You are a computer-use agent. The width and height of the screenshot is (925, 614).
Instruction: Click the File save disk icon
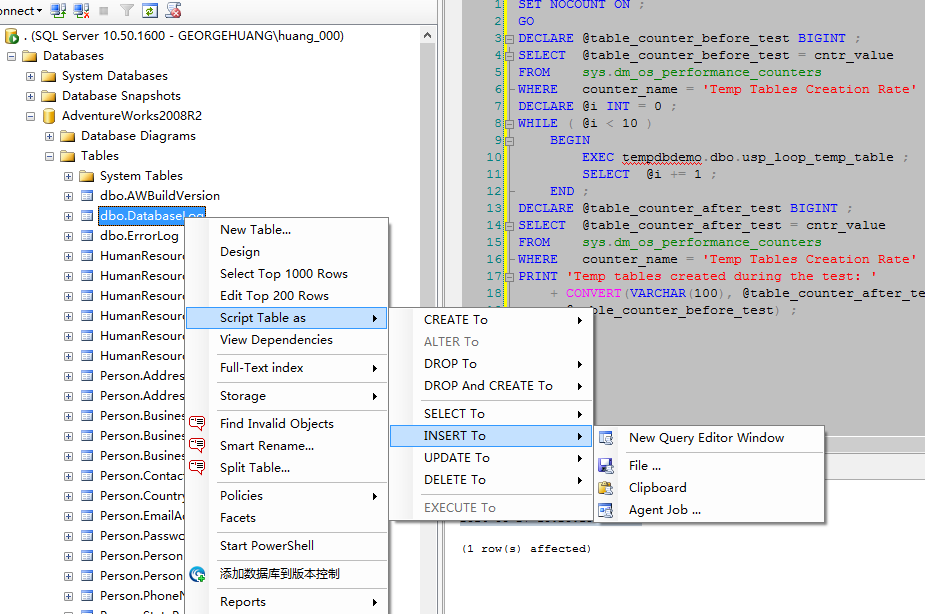606,466
